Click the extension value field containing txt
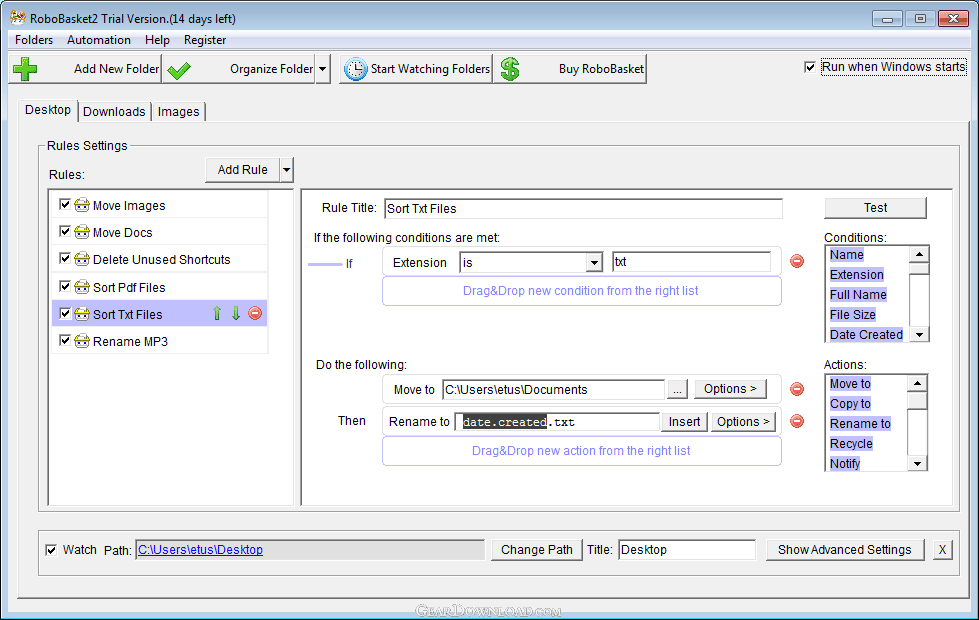The width and height of the screenshot is (979, 620). tap(691, 262)
